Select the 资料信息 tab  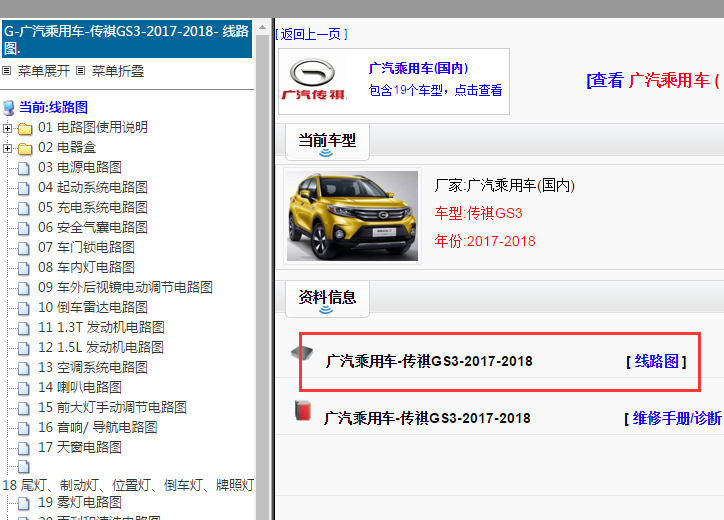click(x=327, y=298)
